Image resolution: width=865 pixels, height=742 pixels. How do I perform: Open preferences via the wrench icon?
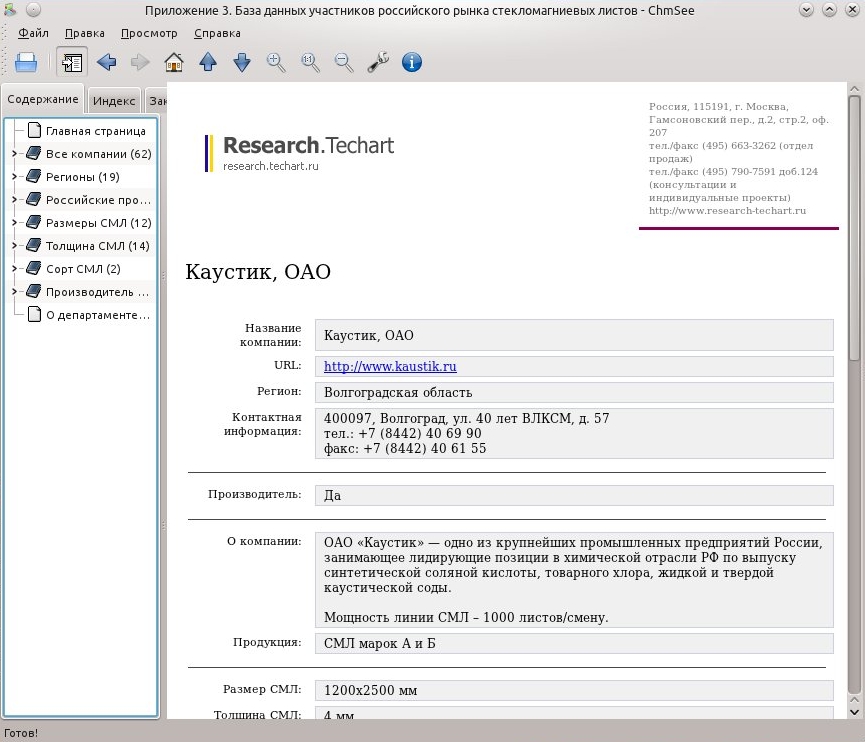[x=378, y=62]
